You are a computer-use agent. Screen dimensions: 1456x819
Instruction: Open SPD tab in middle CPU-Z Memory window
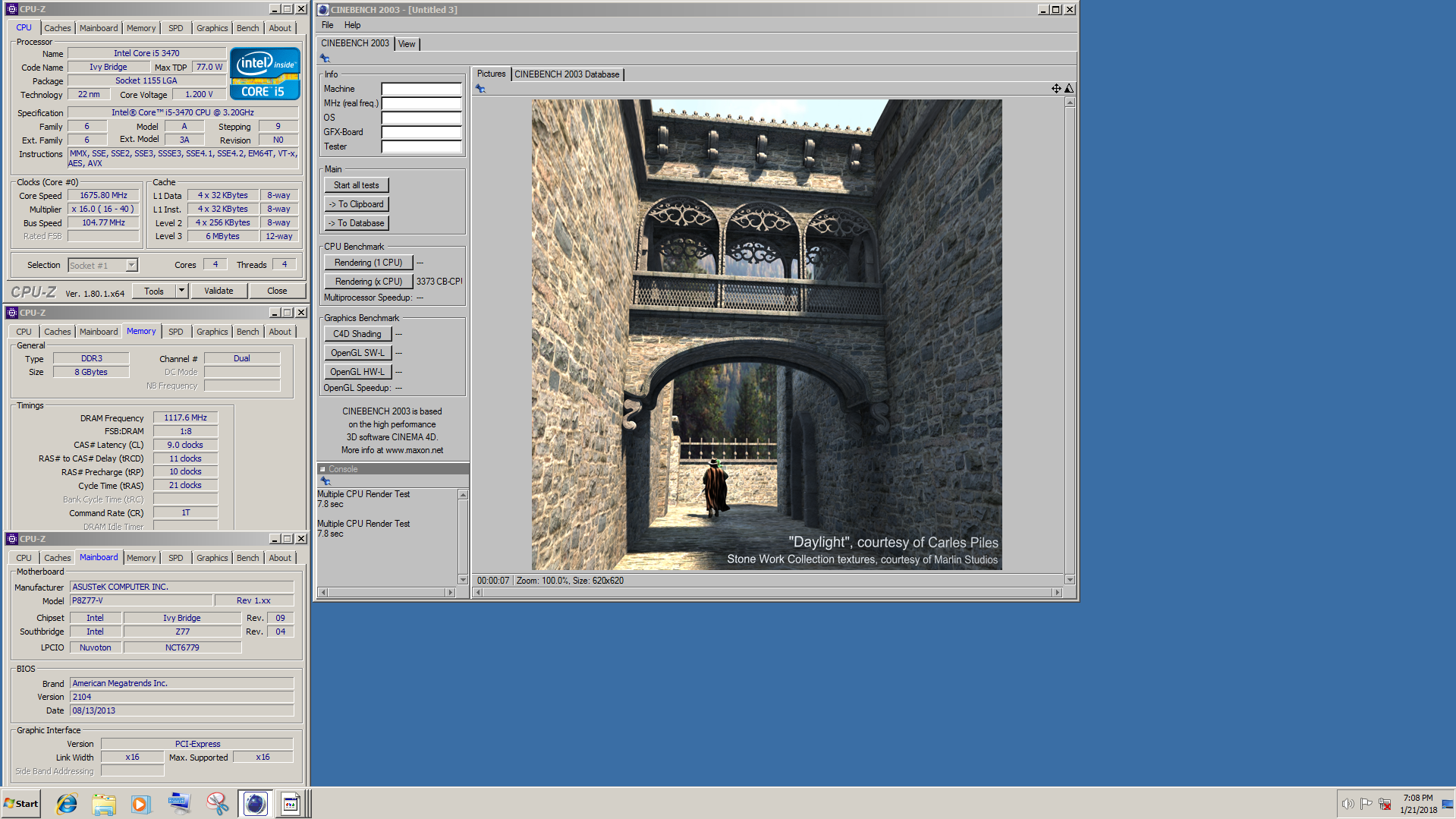(x=175, y=332)
